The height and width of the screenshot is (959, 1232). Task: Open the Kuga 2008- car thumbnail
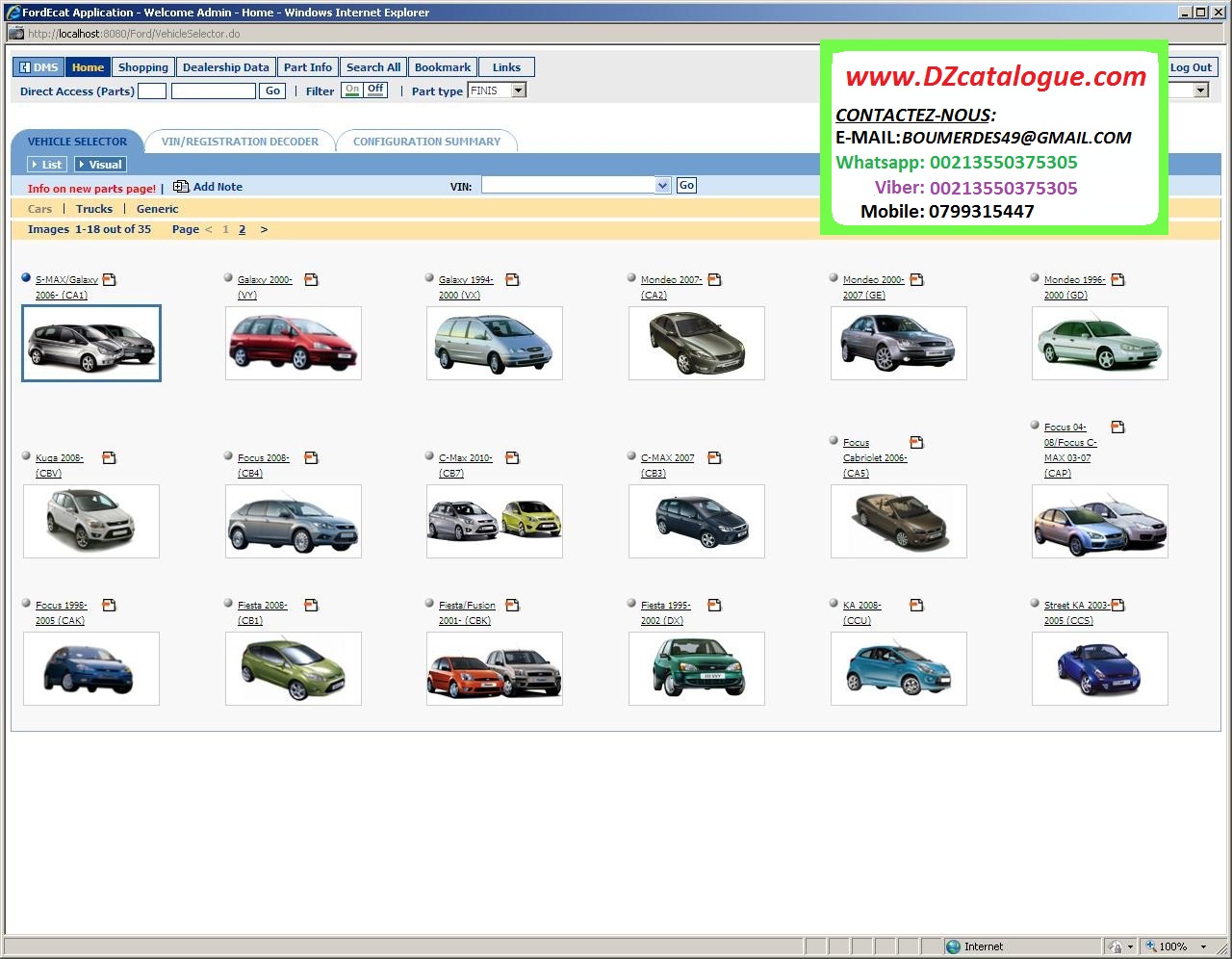coord(91,521)
